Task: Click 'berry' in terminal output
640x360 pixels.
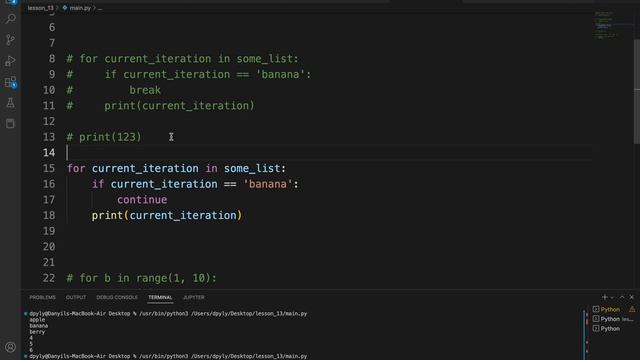Action: 37,332
